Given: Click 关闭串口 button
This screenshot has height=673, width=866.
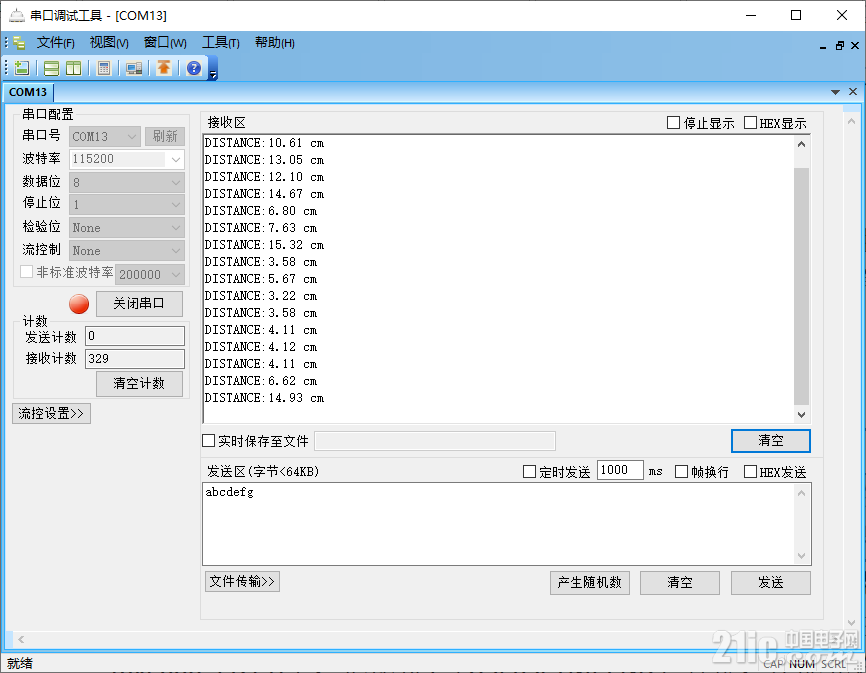Looking at the screenshot, I should pyautogui.click(x=139, y=304).
